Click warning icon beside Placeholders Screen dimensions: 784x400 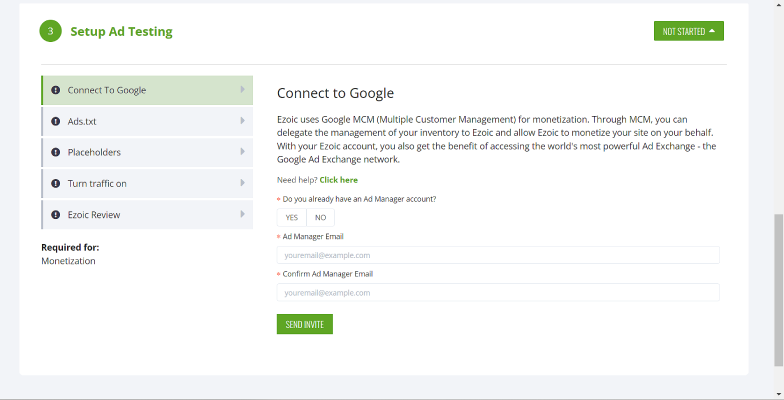[x=56, y=152]
